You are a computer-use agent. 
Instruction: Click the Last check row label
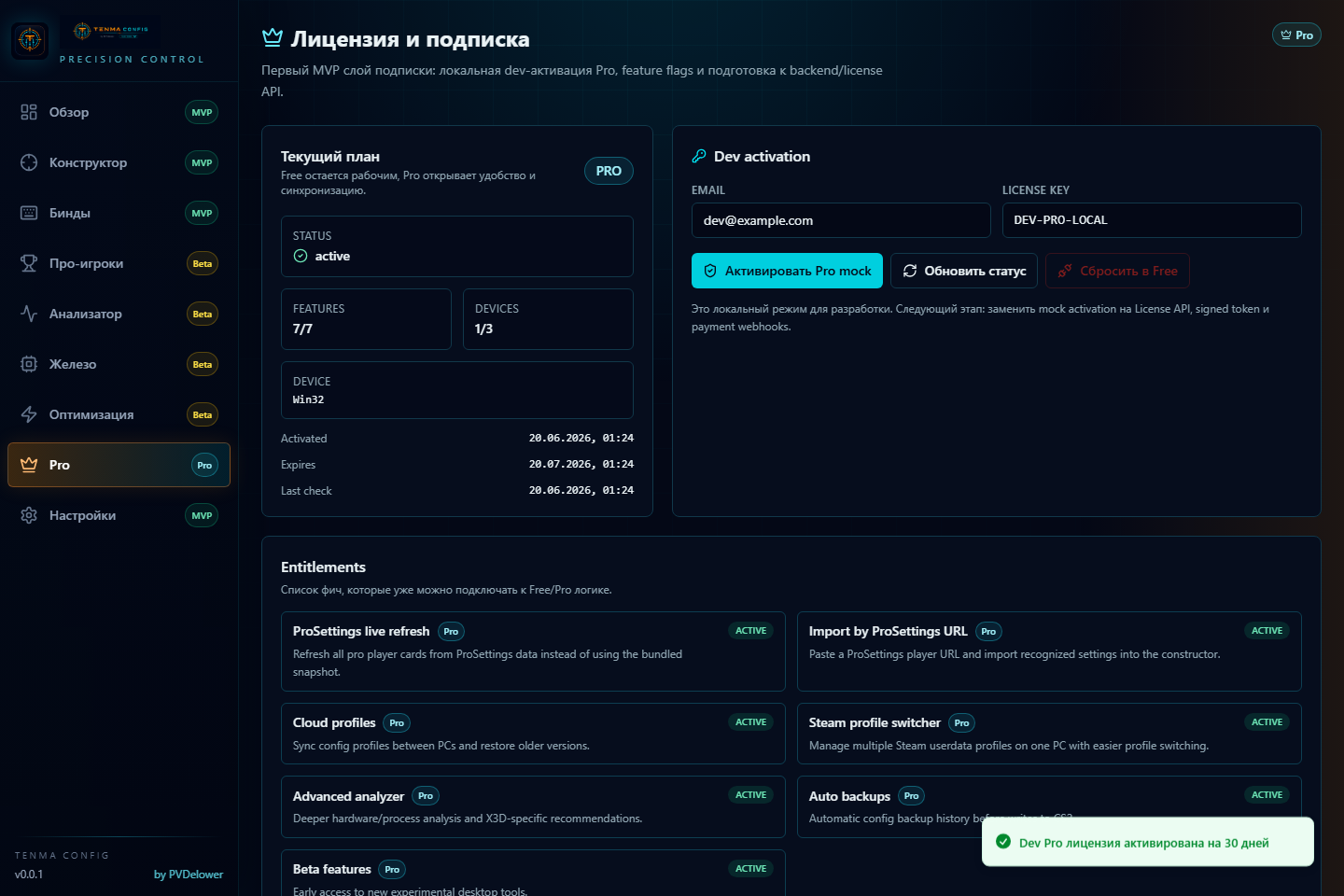pos(306,491)
